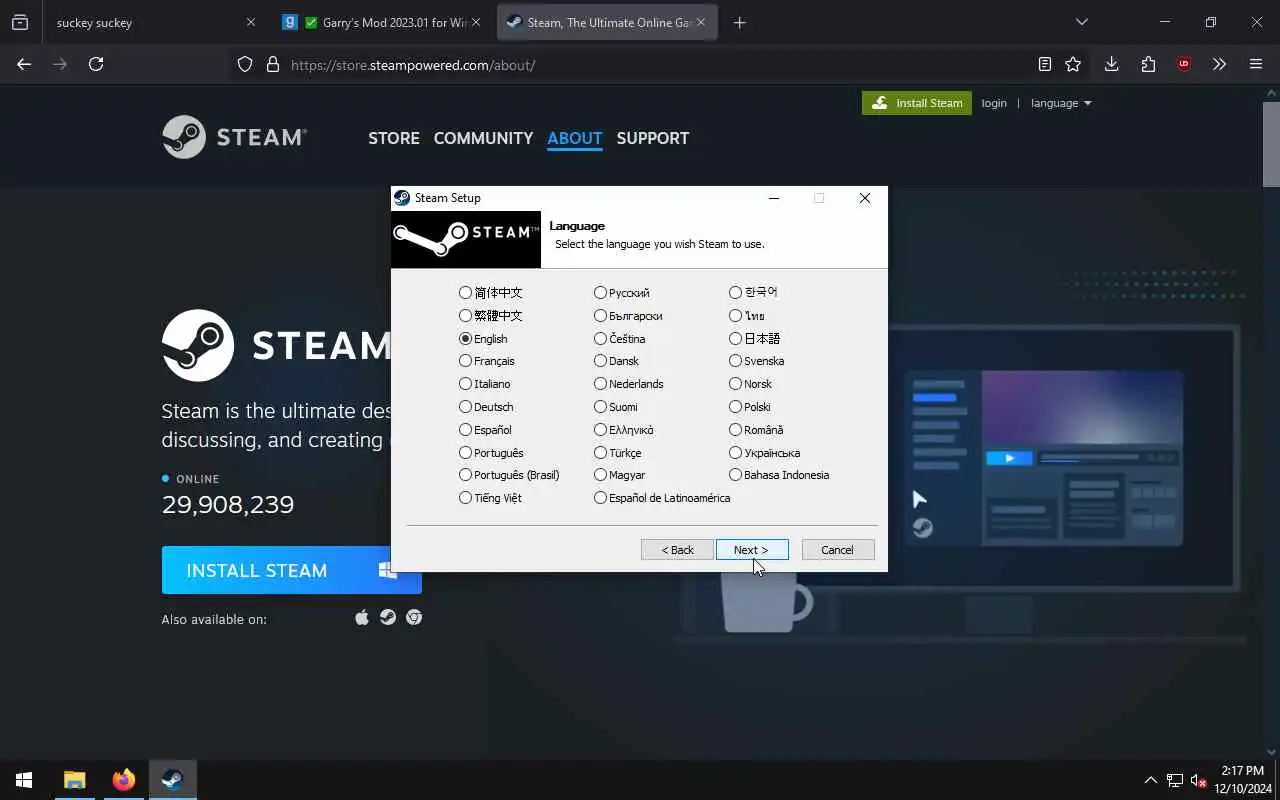The image size is (1280, 800).
Task: Select the Русский radio button
Action: (621, 293)
